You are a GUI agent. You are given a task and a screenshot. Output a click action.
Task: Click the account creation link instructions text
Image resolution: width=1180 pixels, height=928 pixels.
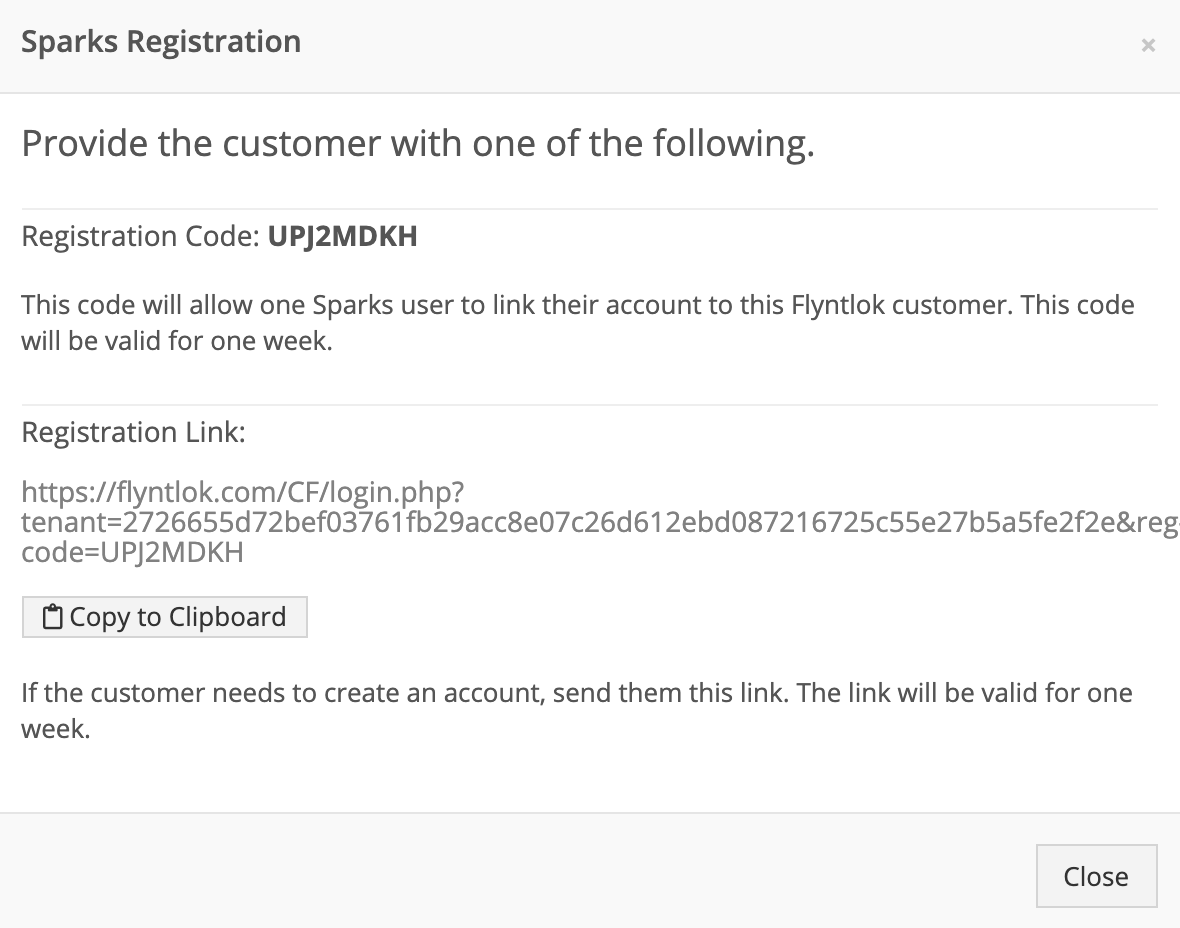(x=576, y=710)
